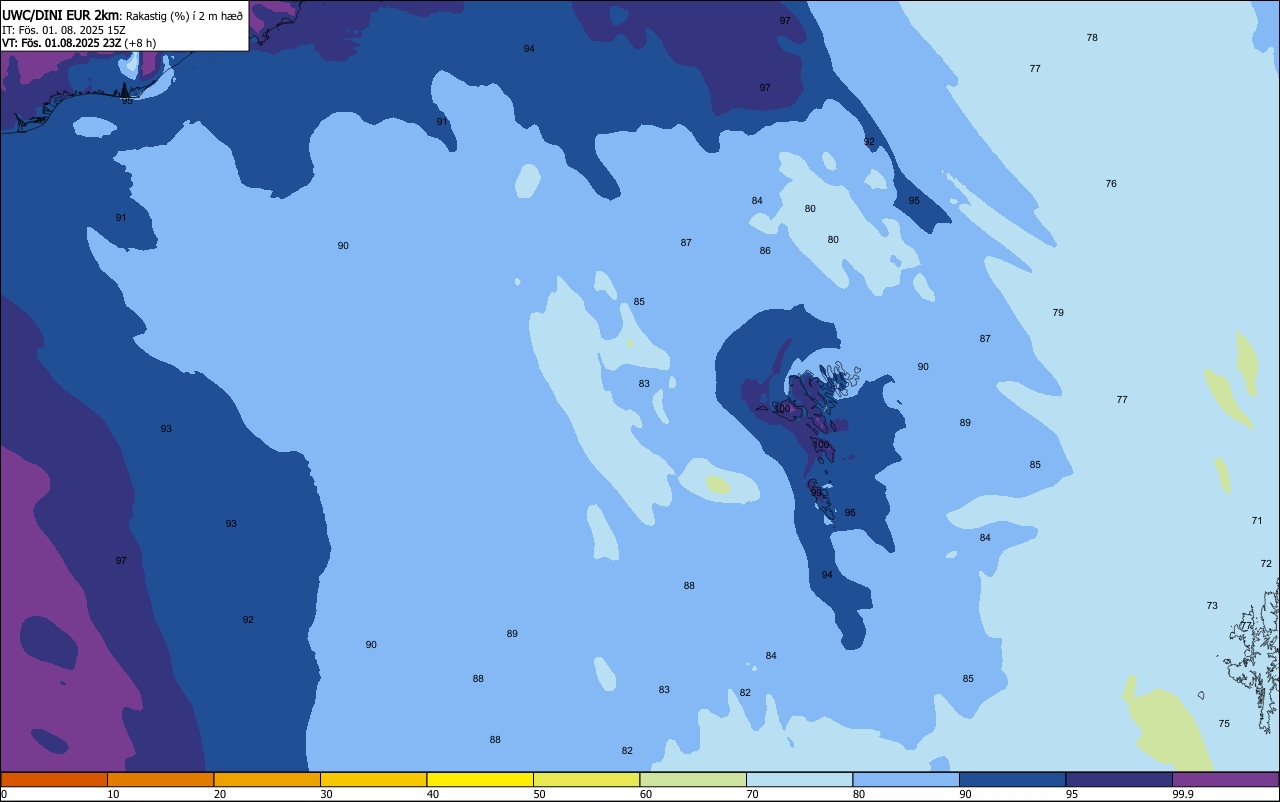Click the legend tick label 10

[113, 794]
